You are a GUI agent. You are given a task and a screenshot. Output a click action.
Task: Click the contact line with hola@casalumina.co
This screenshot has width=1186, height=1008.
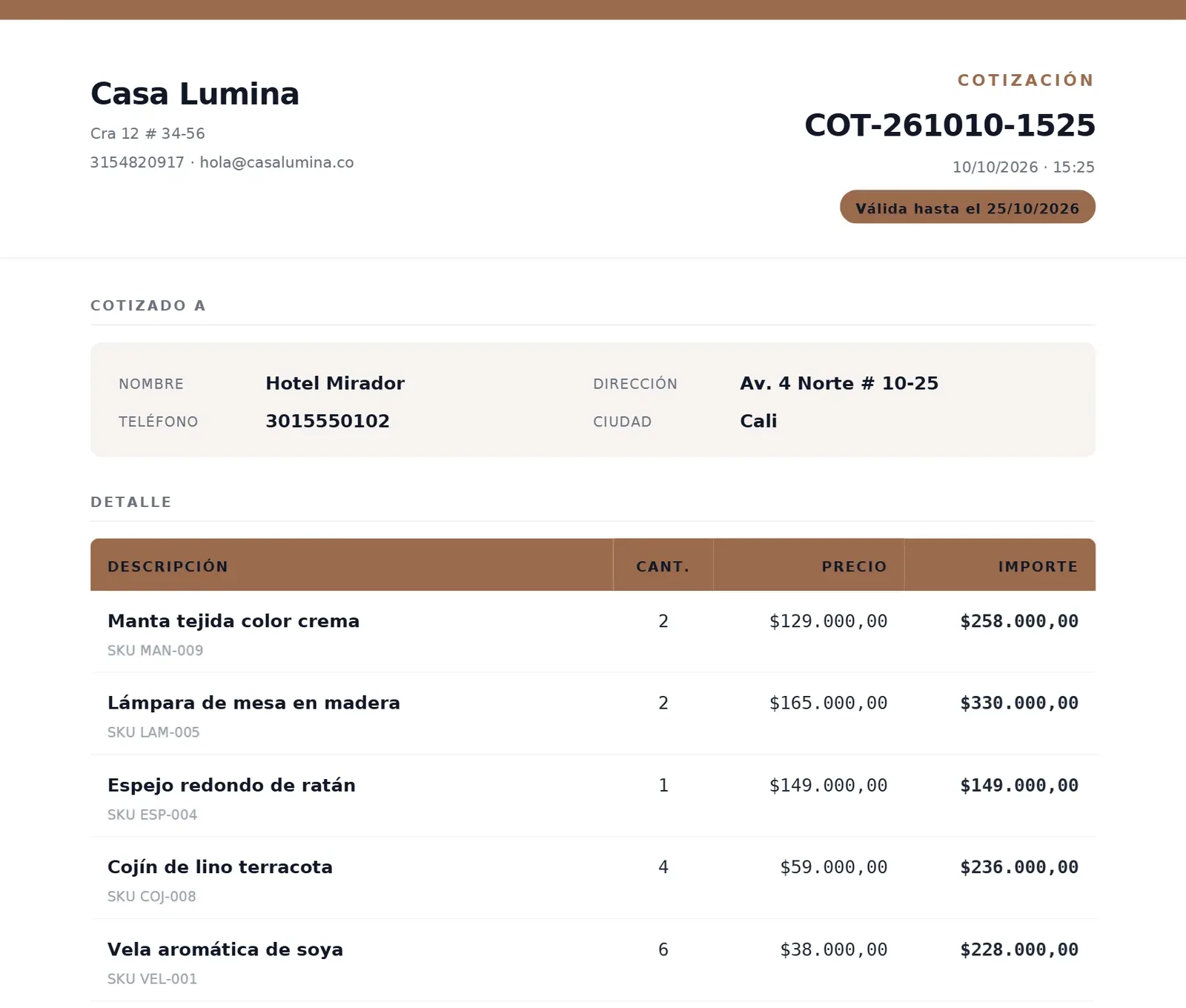tap(222, 162)
